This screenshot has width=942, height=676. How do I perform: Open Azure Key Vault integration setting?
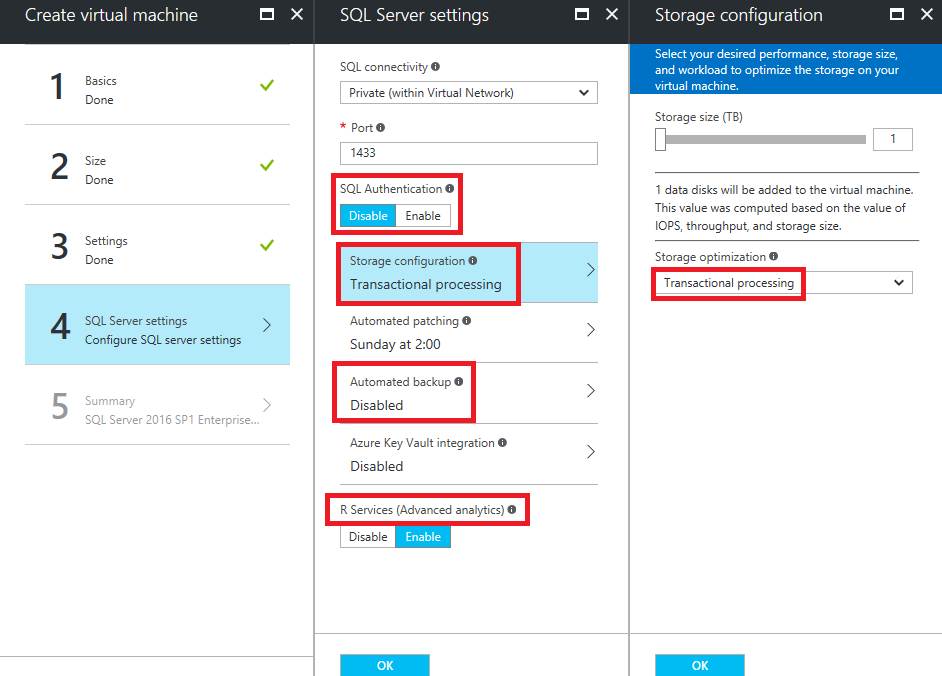[x=469, y=454]
